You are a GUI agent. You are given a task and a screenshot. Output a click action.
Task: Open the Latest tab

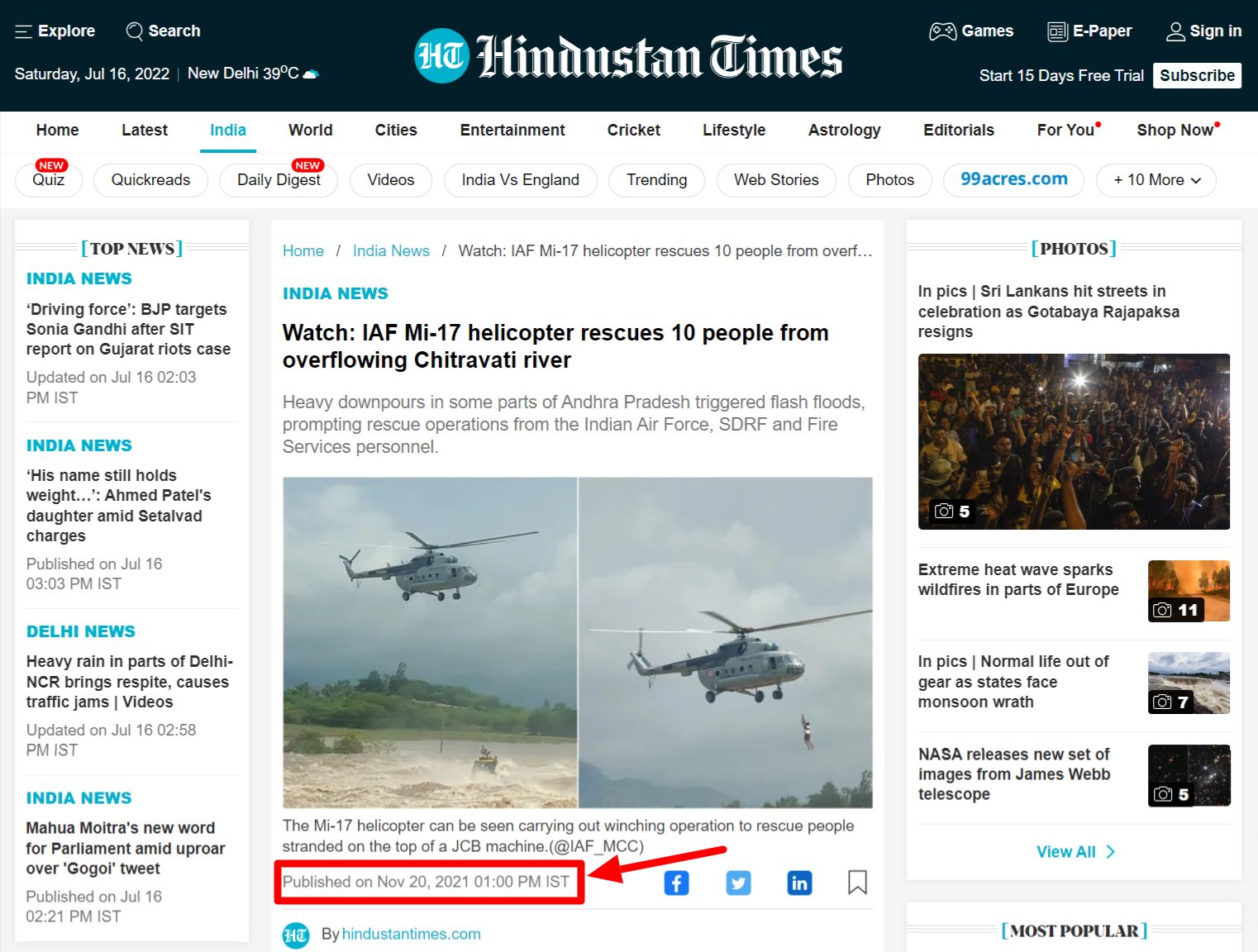point(145,130)
